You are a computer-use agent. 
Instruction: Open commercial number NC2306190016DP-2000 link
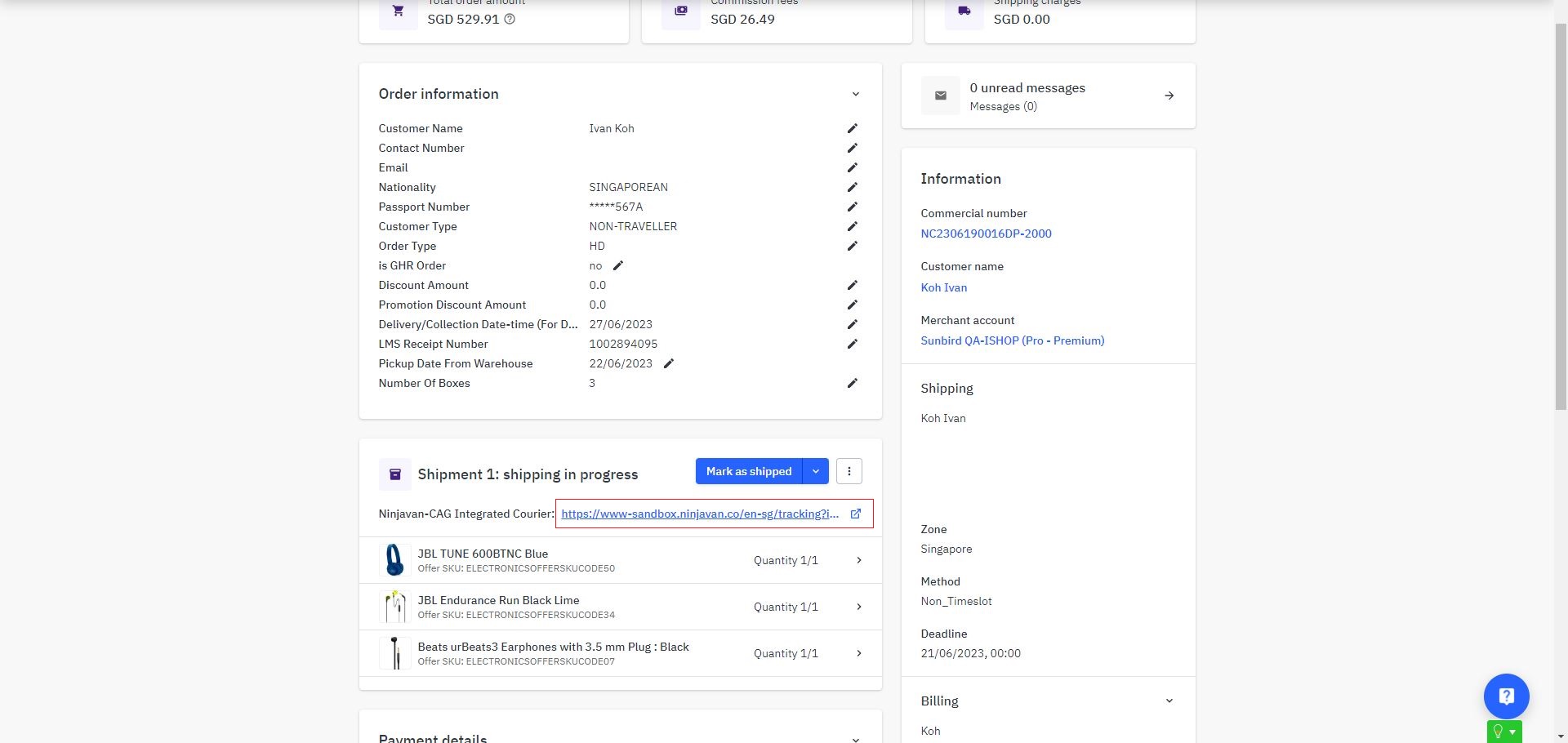(x=986, y=234)
